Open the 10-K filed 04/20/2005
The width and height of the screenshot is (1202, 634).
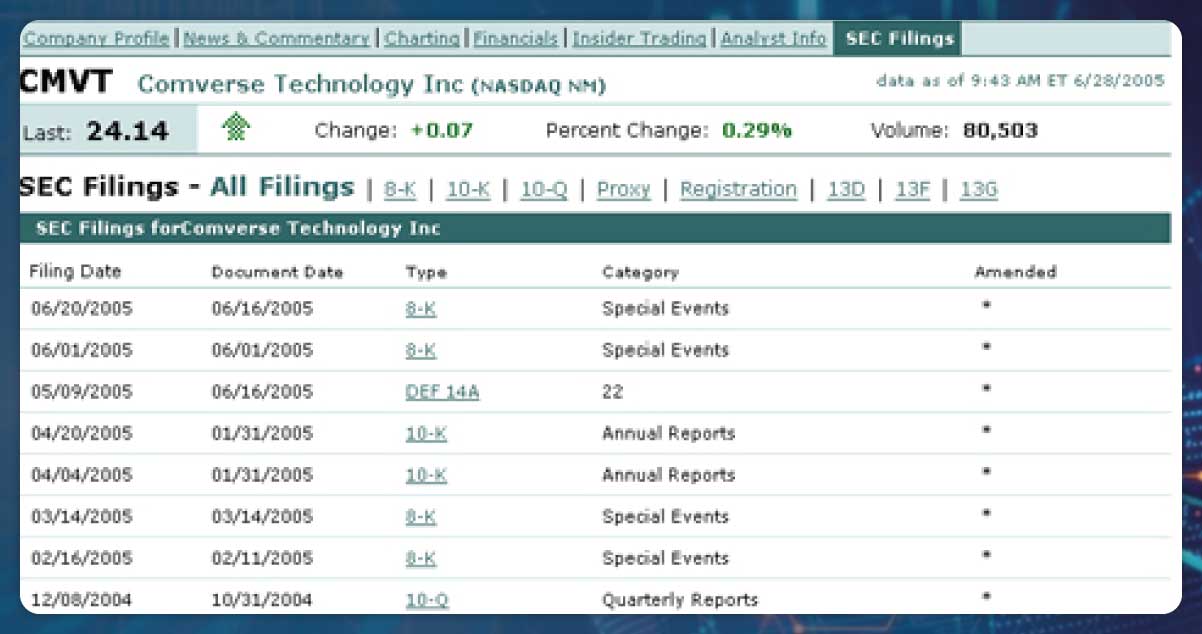pos(426,433)
